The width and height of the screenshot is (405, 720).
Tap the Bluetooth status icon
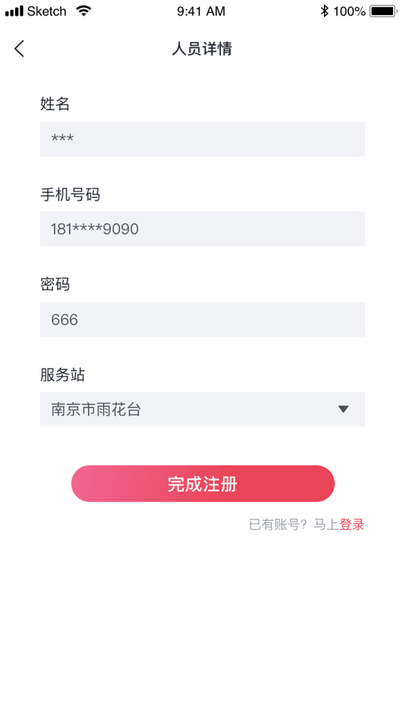tap(325, 11)
